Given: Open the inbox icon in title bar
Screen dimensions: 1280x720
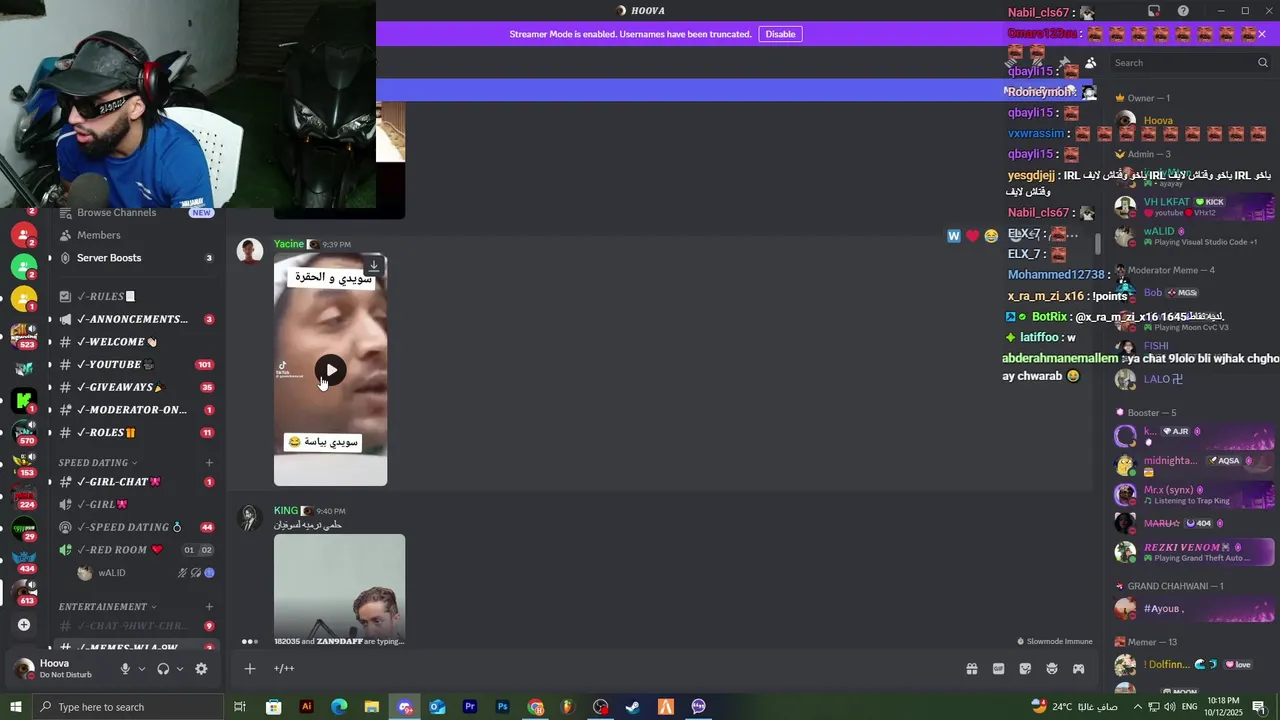Looking at the screenshot, I should coord(1154,11).
